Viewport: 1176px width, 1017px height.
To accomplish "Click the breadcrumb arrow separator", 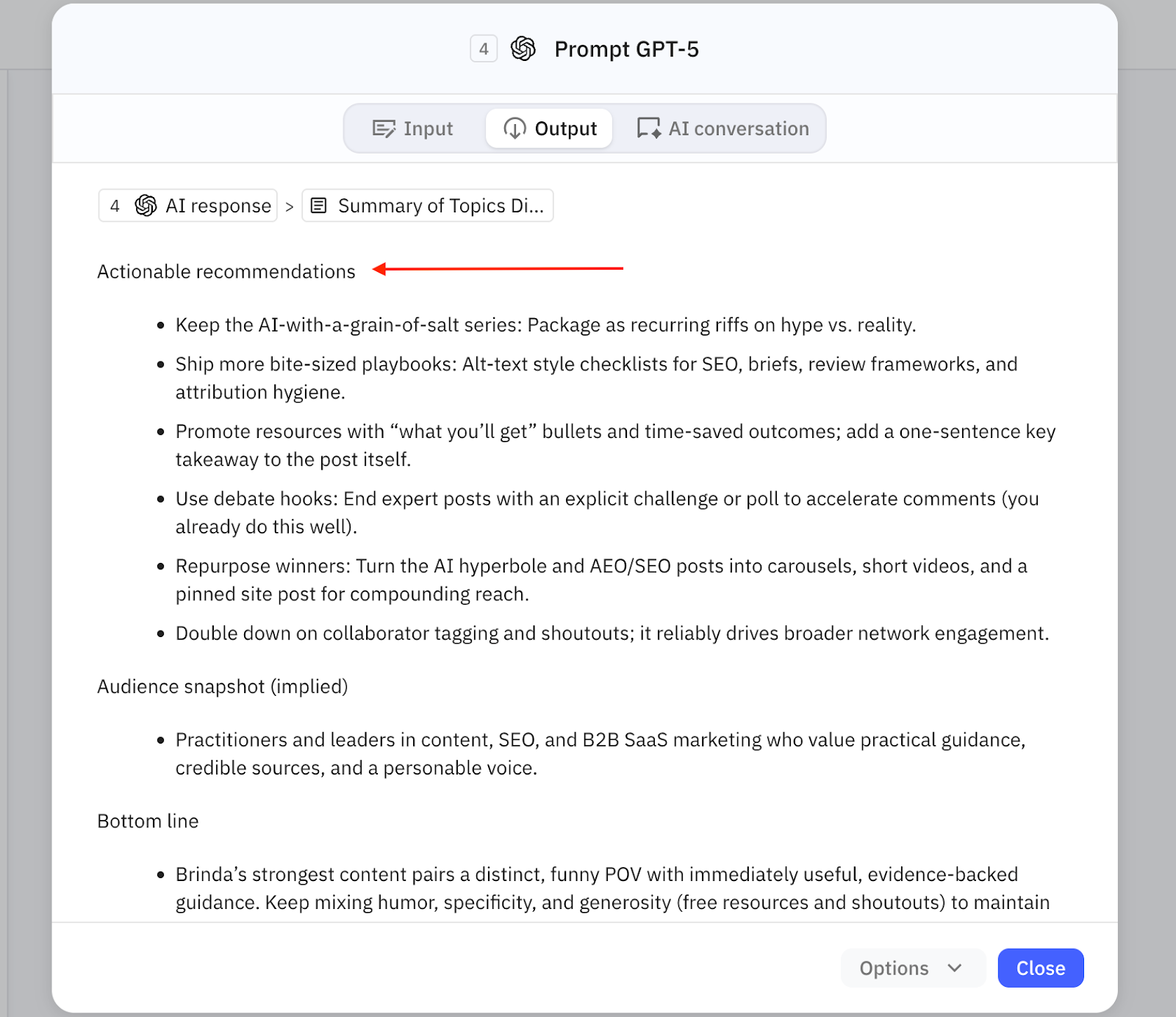I will point(290,206).
